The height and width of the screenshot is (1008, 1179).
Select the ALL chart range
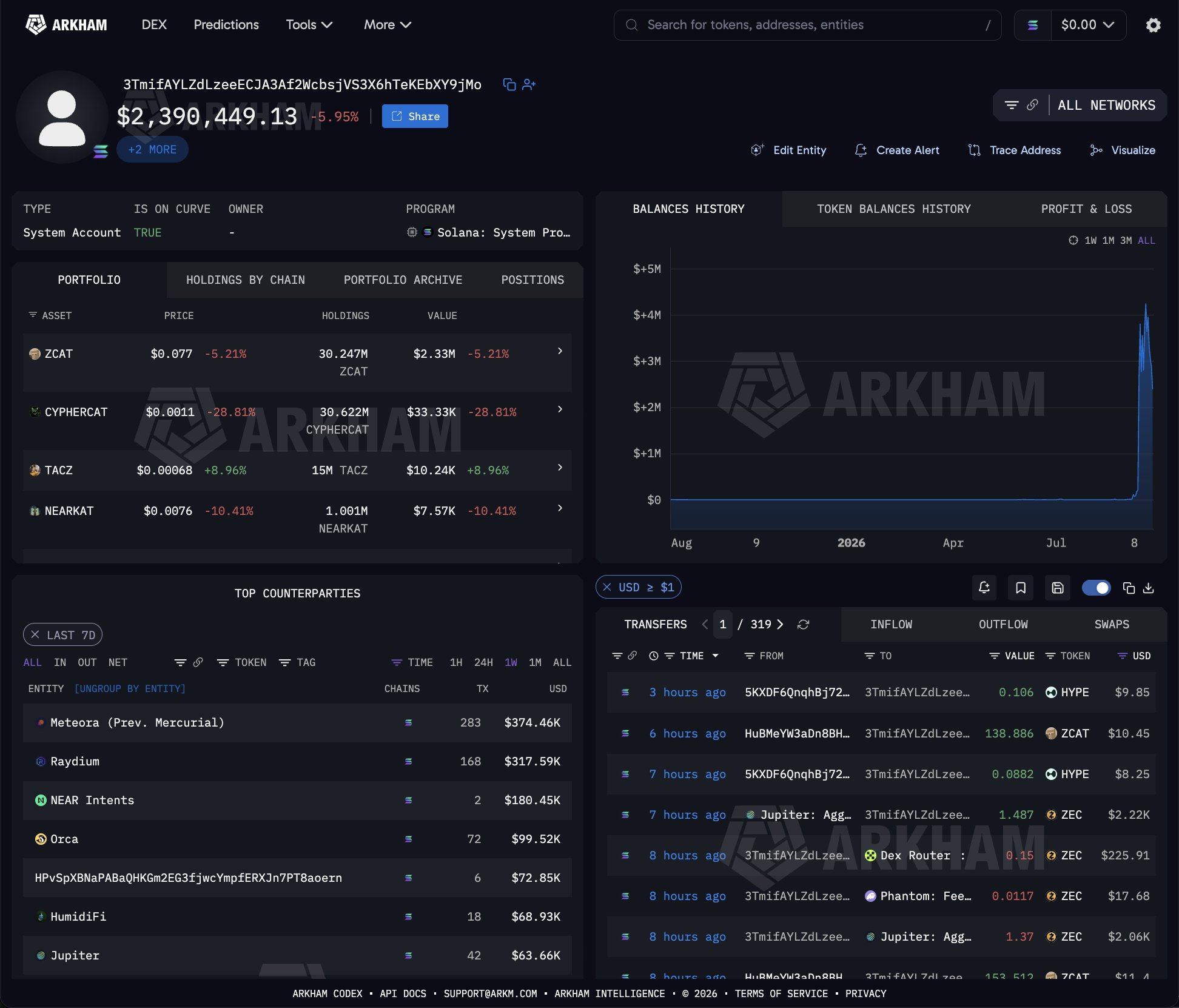pos(1146,240)
